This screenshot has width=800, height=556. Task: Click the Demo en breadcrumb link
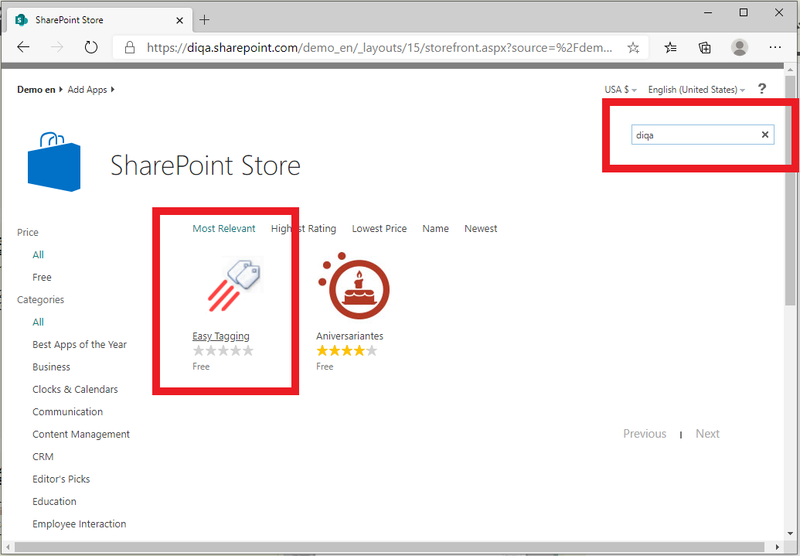pos(36,90)
